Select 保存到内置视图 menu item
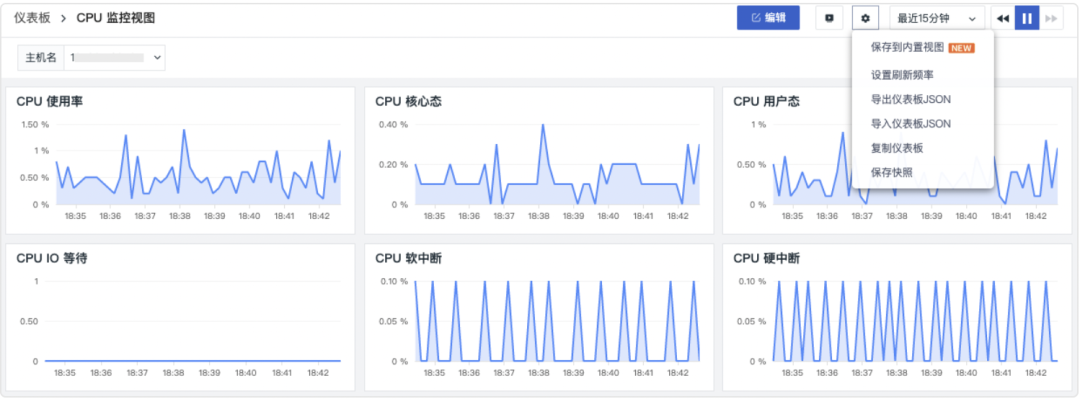This screenshot has width=1080, height=399. pyautogui.click(x=923, y=48)
